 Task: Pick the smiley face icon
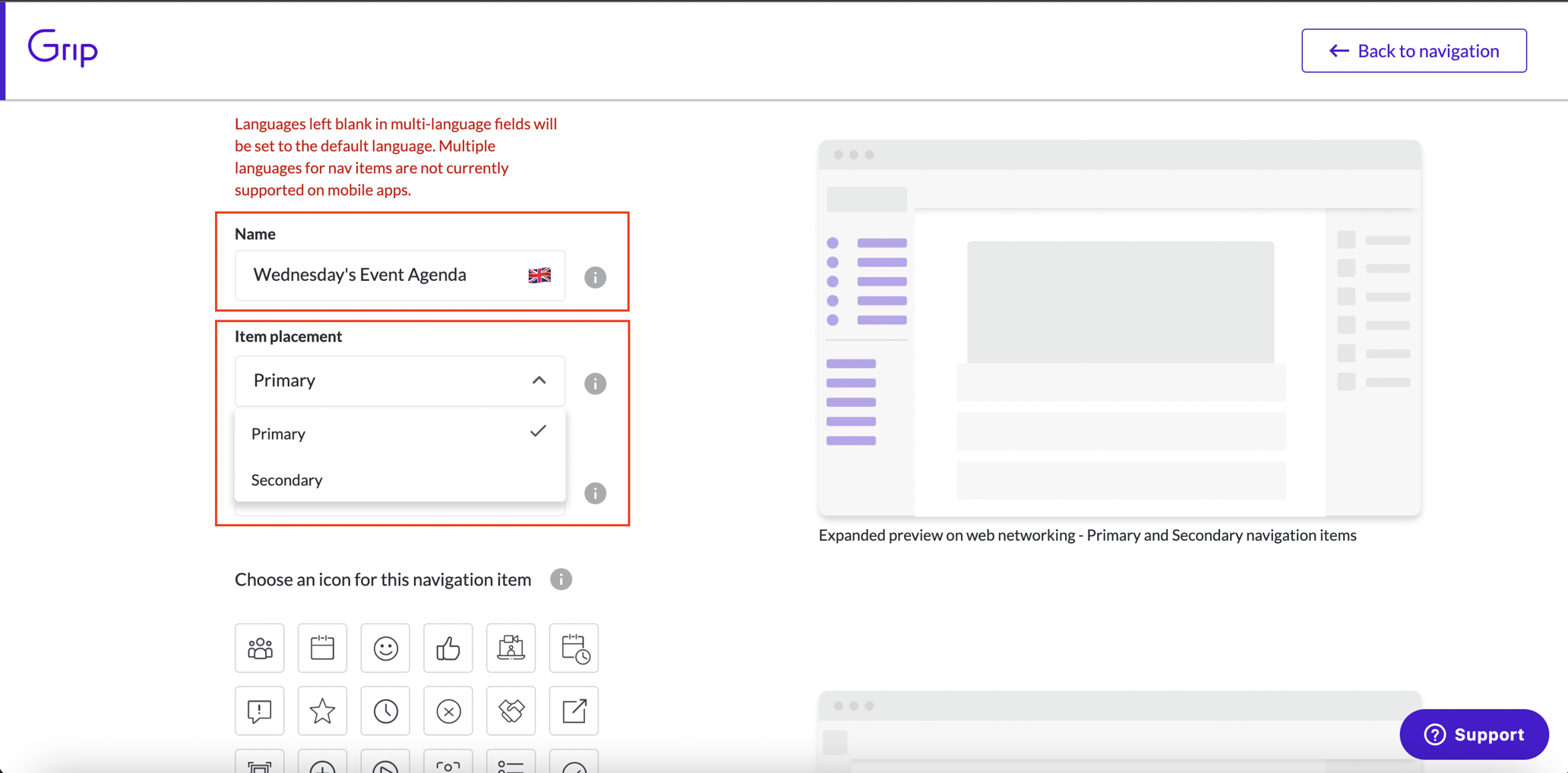[x=385, y=648]
